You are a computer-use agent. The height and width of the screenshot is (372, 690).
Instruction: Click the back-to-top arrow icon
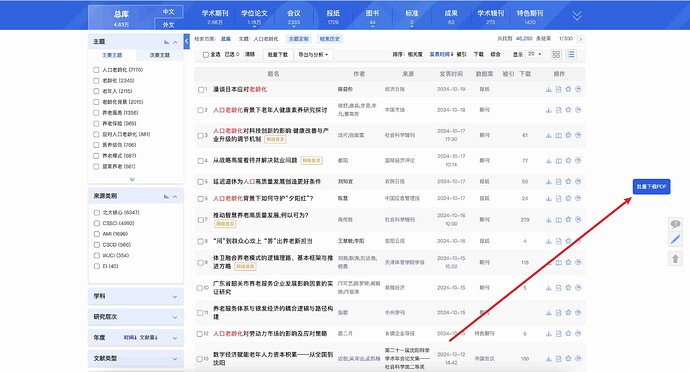675,258
